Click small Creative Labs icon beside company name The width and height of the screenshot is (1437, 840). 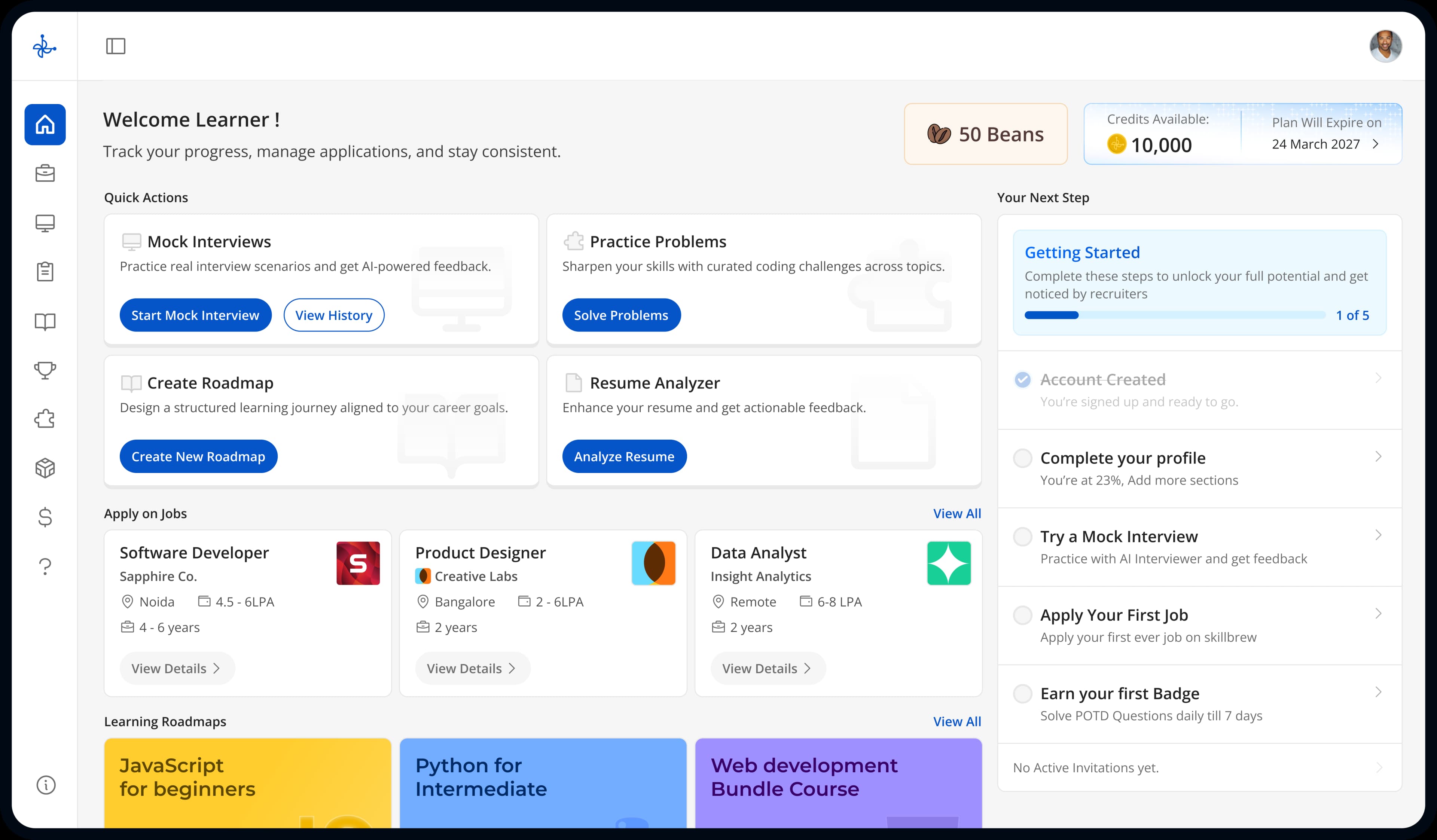click(x=422, y=576)
